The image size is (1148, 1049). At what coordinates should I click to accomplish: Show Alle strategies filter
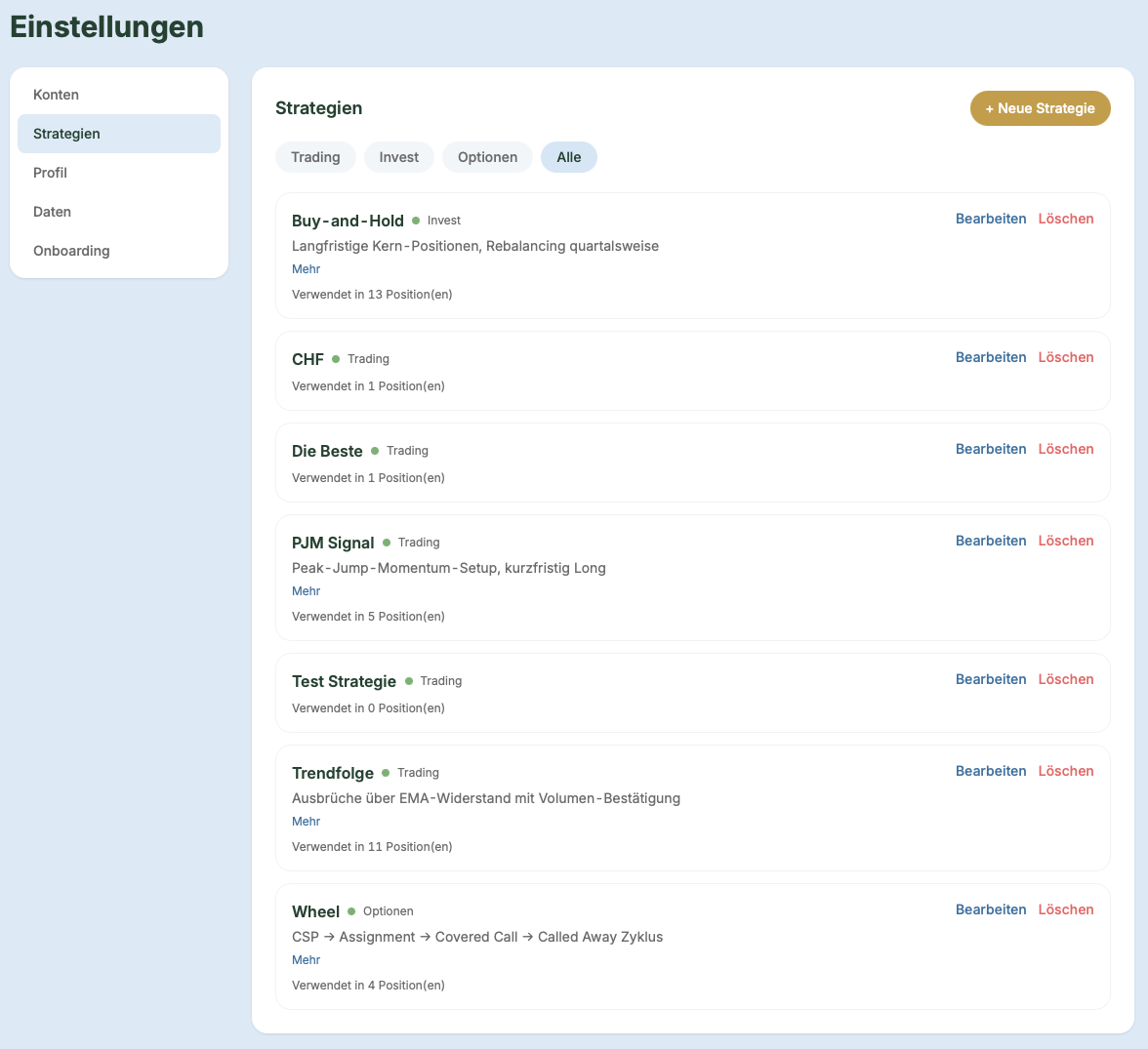pos(569,157)
